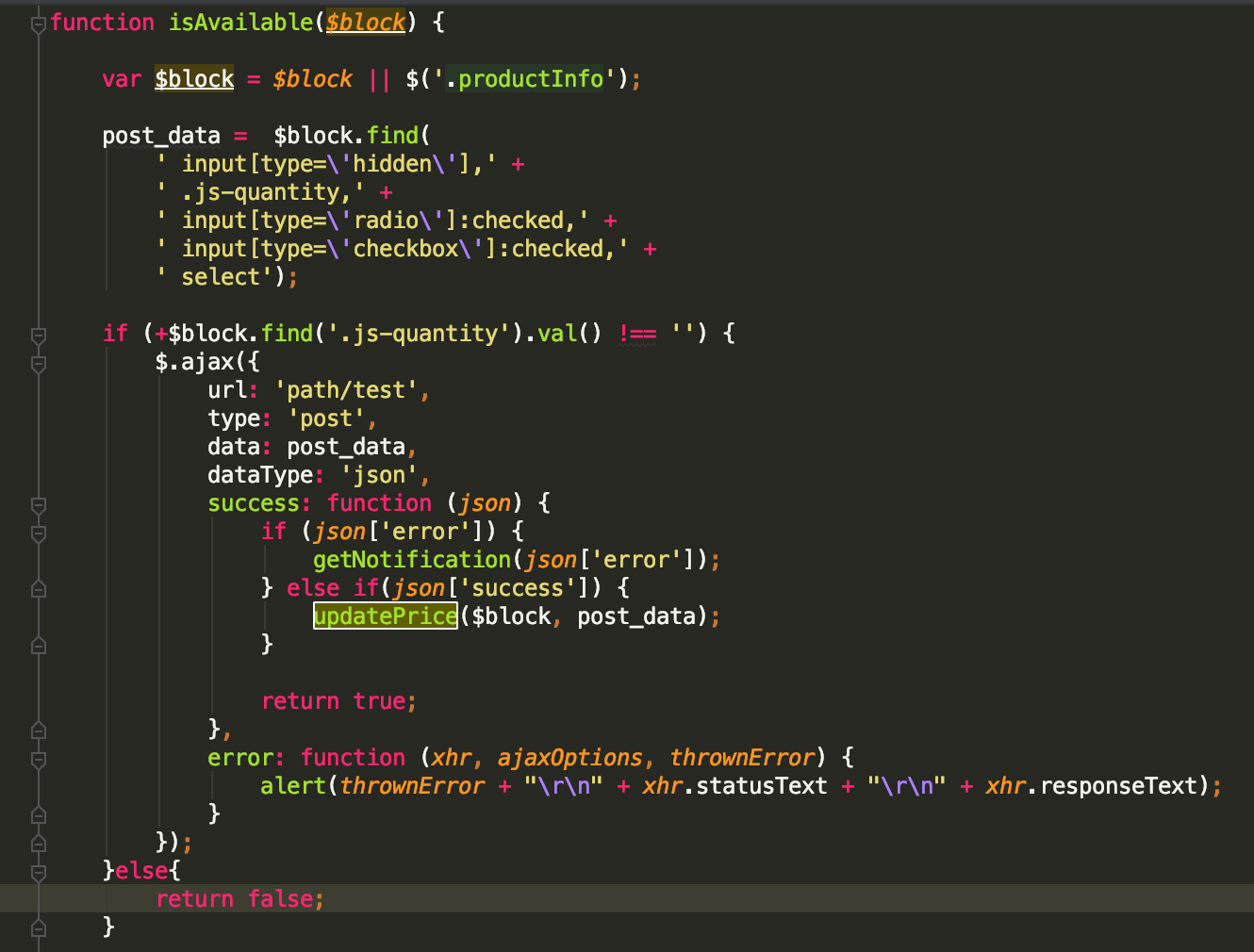The height and width of the screenshot is (952, 1254).
Task: Click the !== operator
Action: click(637, 334)
